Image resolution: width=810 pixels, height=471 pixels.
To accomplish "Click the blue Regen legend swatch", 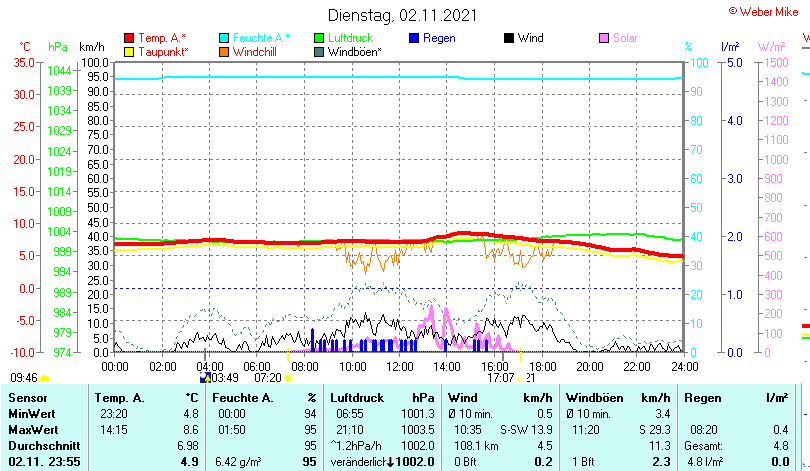I will coord(414,38).
